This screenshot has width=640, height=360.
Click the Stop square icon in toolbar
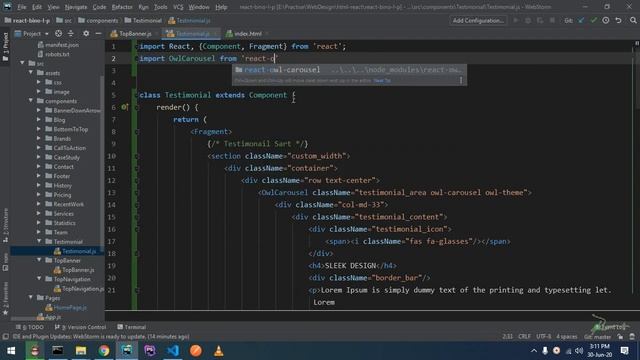tap(552, 20)
